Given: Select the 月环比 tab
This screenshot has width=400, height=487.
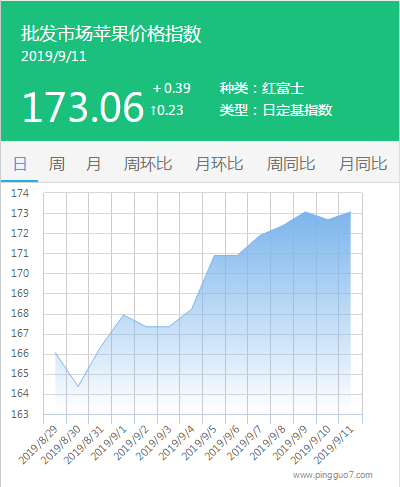Looking at the screenshot, I should pos(219,164).
